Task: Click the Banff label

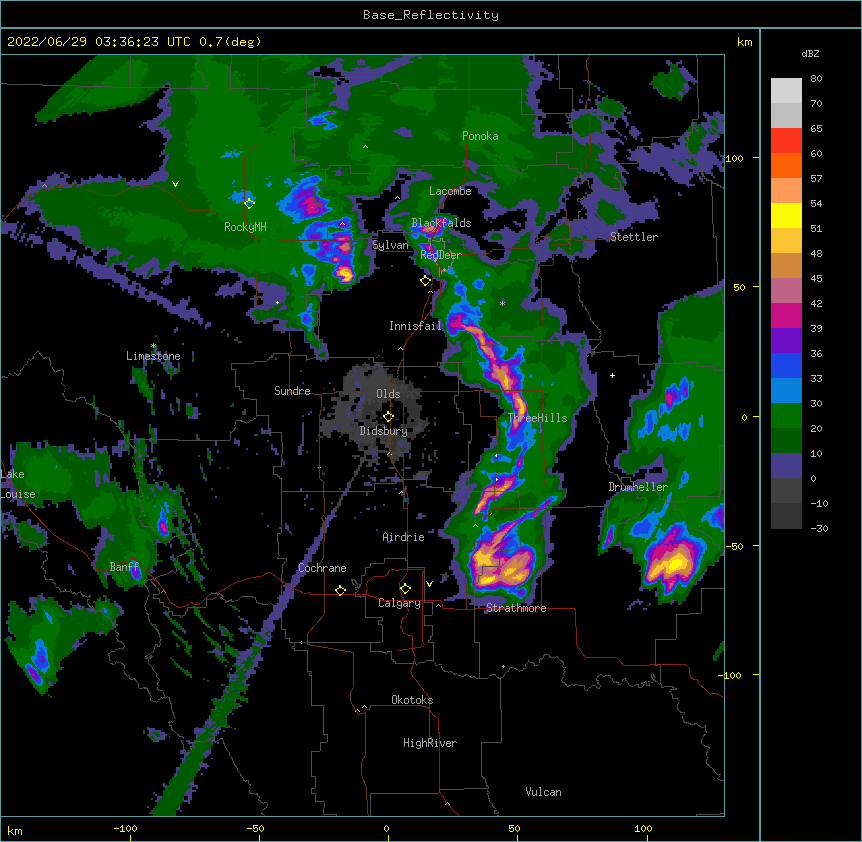Action: click(125, 567)
